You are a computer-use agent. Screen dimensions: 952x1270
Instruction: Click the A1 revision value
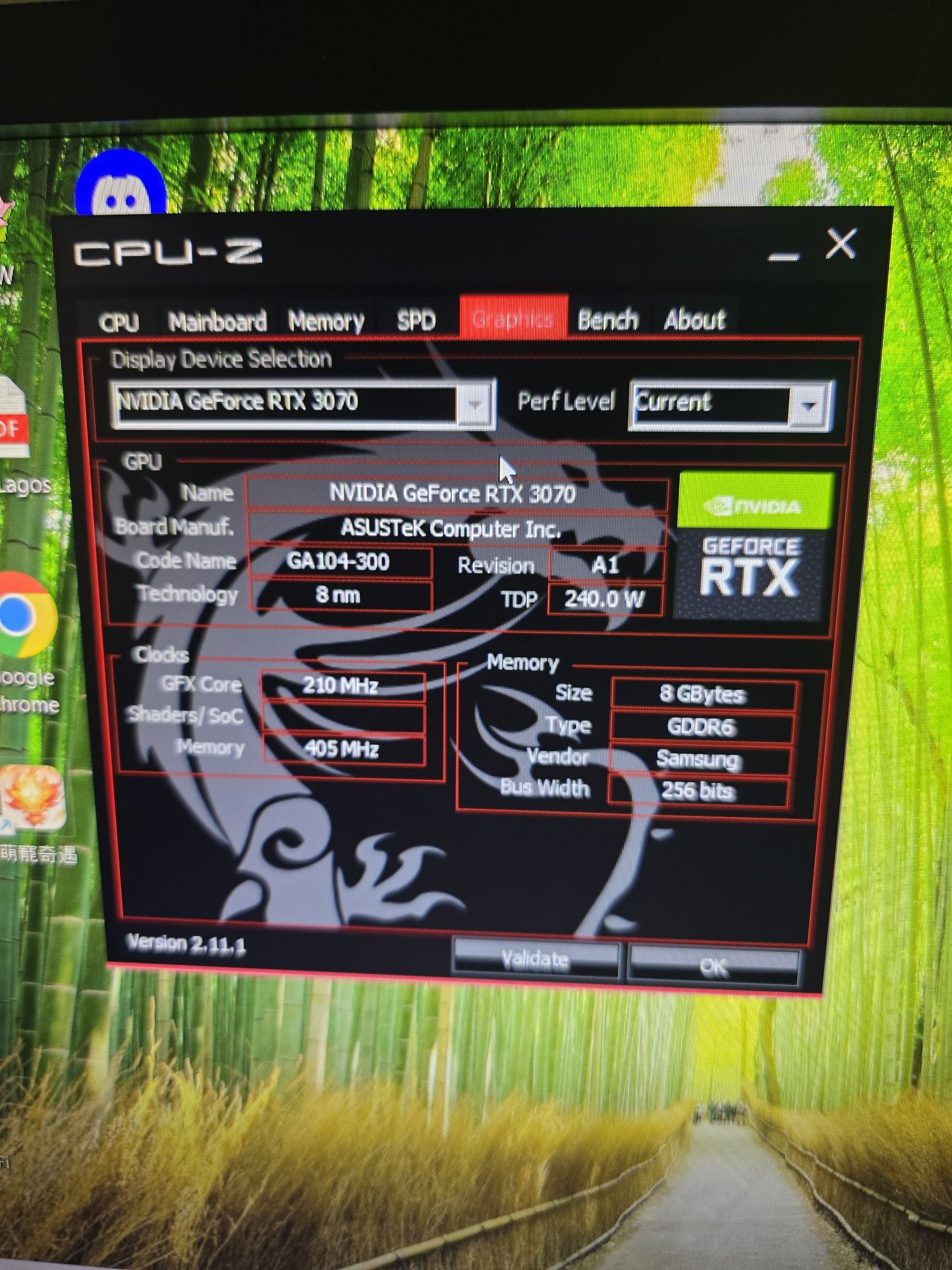tap(605, 565)
